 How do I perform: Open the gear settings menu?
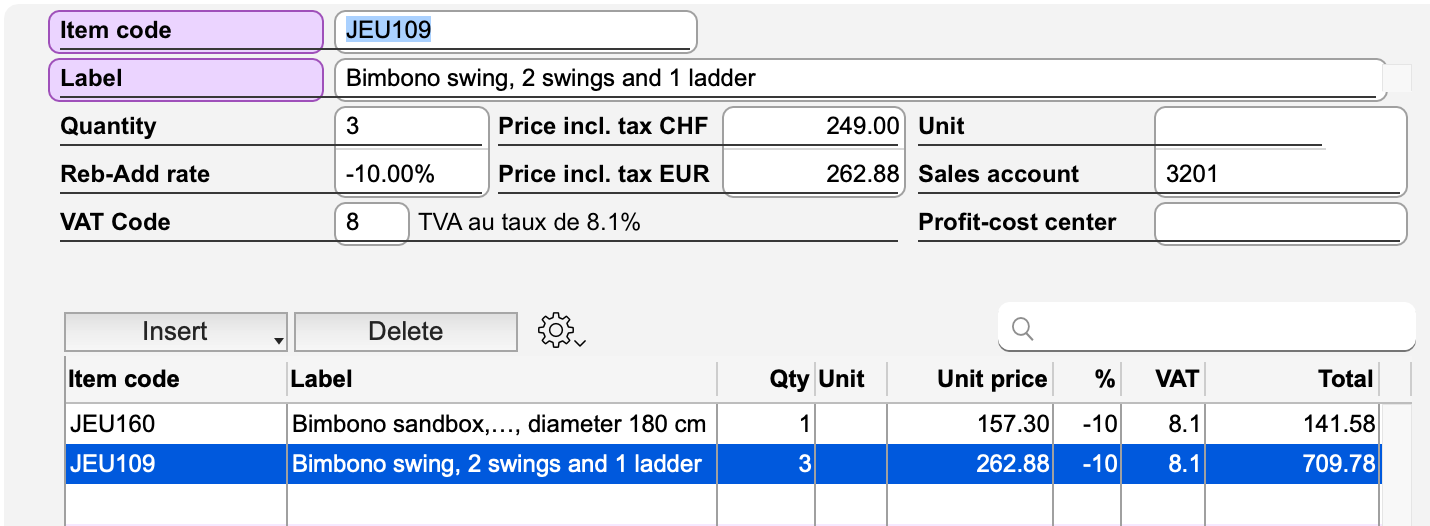tap(560, 330)
